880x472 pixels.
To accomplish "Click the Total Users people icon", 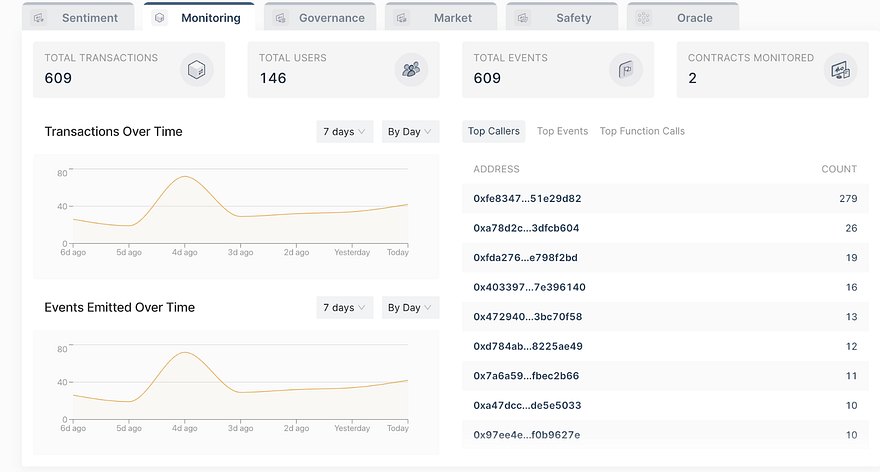I will [x=411, y=70].
